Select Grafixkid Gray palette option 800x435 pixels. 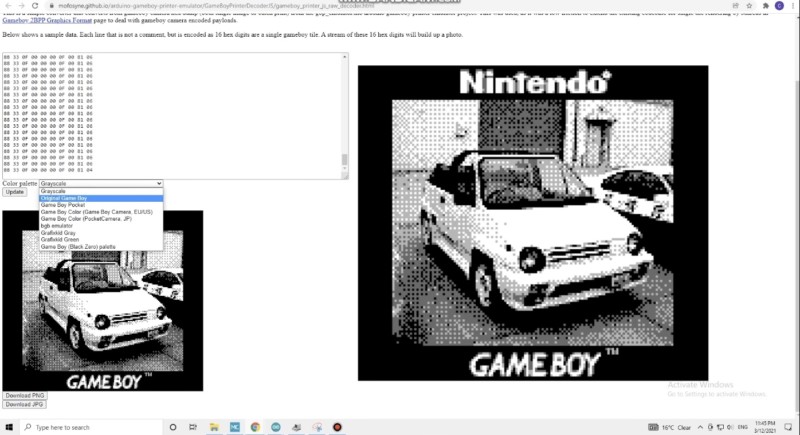click(101, 233)
